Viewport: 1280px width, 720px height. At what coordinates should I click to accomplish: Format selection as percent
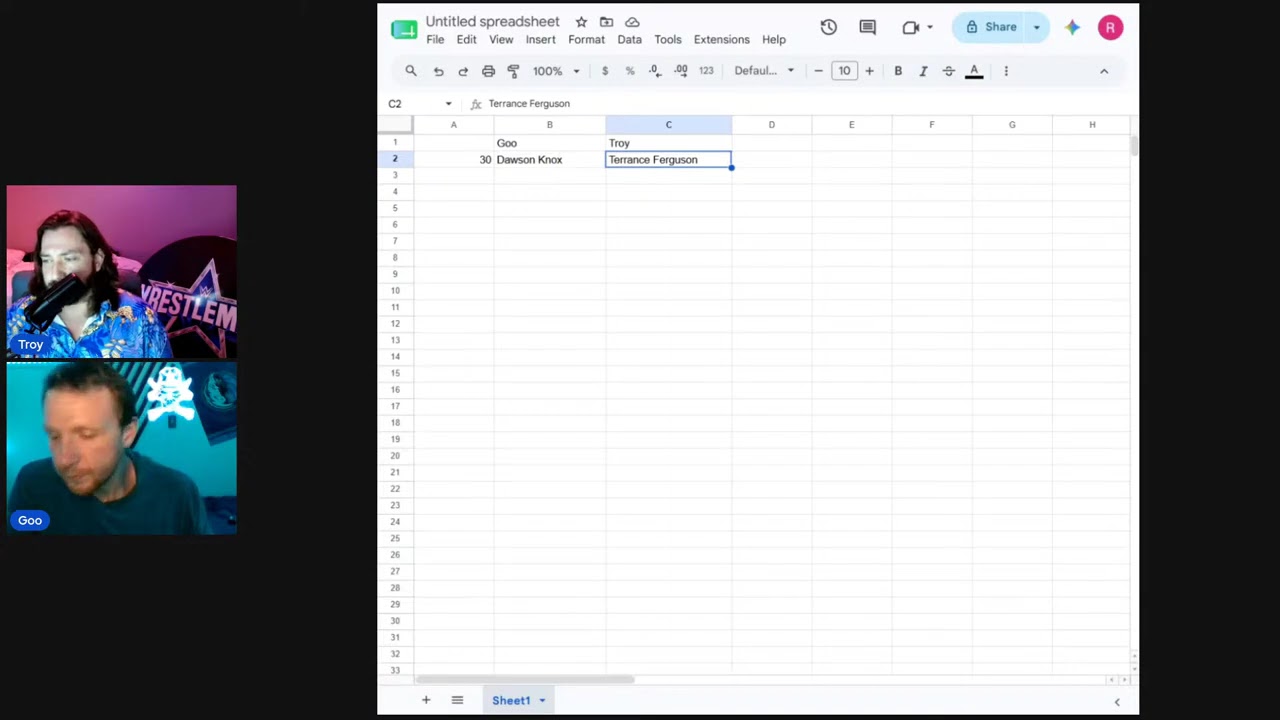tap(630, 71)
